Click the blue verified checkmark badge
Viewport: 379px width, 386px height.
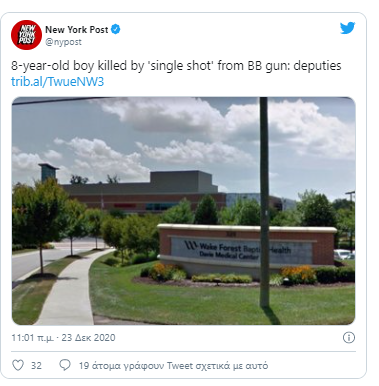click(x=116, y=30)
